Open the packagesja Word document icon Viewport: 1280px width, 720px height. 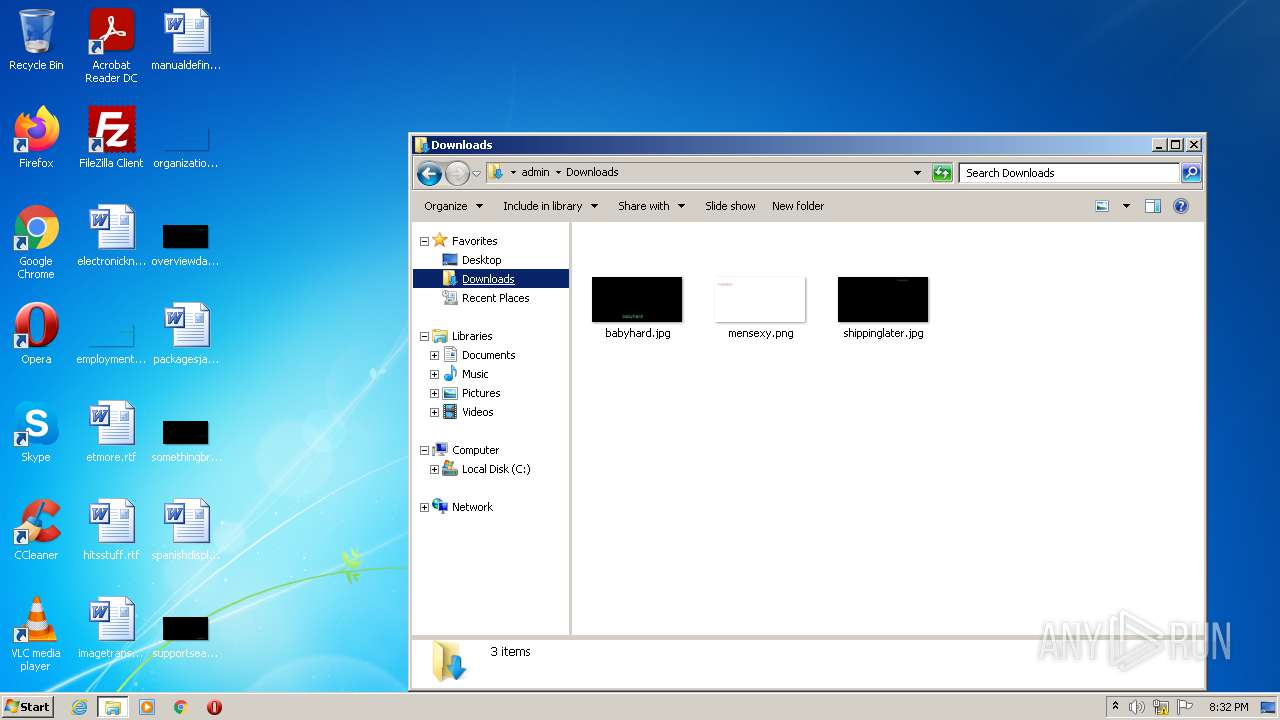pyautogui.click(x=186, y=333)
